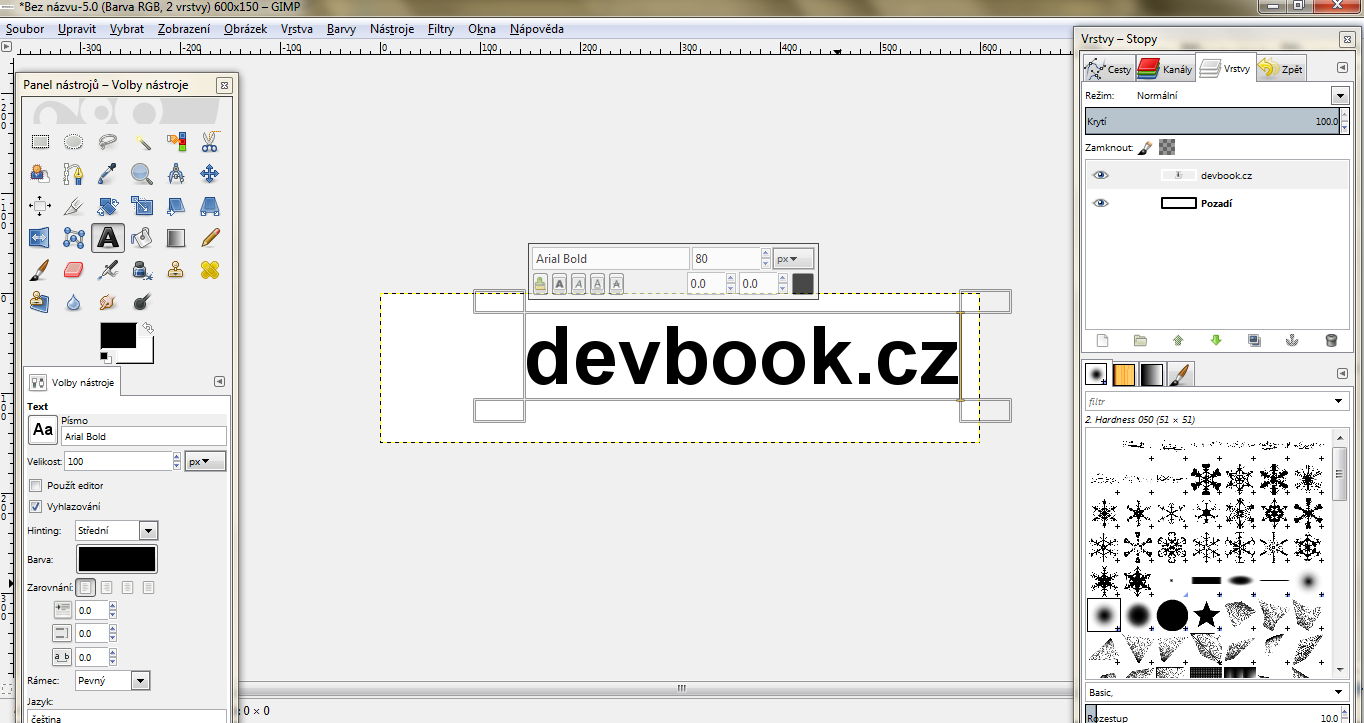Switch to the Kanály tab
This screenshot has width=1364, height=723.
pyautogui.click(x=1165, y=69)
